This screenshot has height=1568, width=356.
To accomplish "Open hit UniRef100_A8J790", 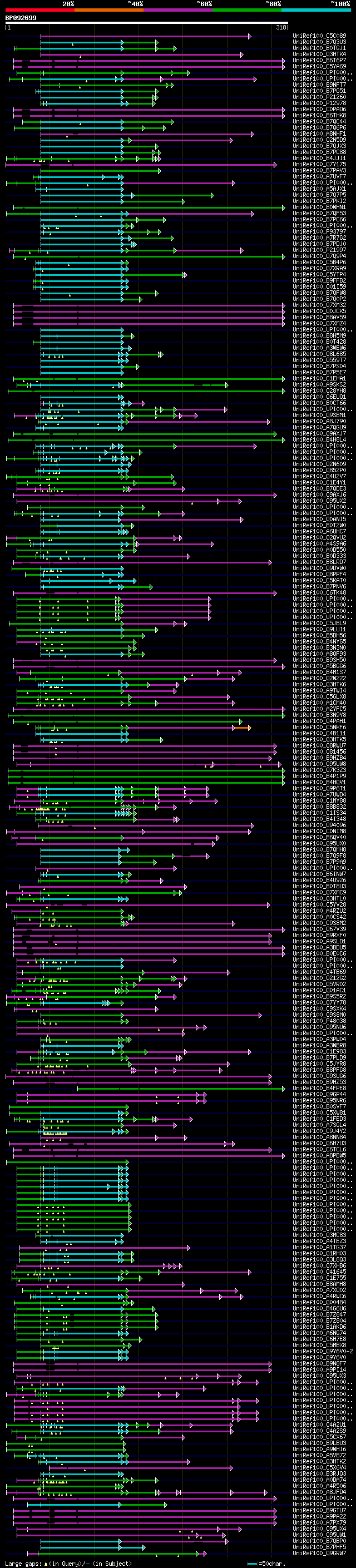I will (x=319, y=421).
